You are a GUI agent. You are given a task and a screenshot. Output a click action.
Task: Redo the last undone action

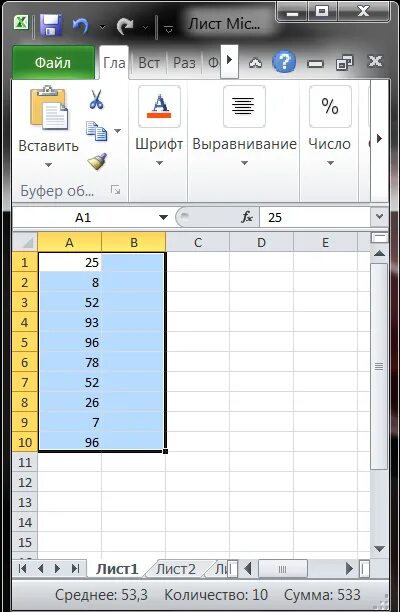125,26
